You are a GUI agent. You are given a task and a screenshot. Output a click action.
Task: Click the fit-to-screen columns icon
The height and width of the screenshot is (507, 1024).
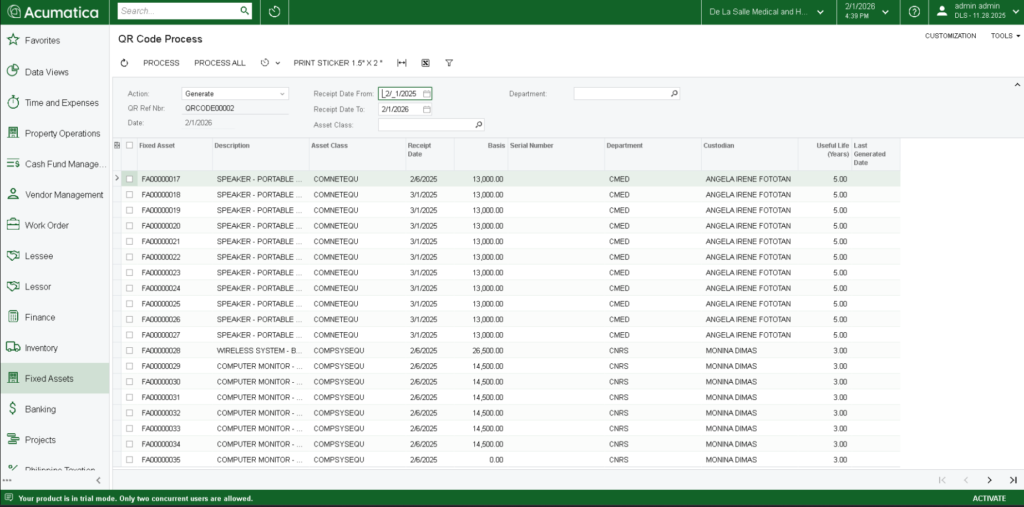pos(402,63)
